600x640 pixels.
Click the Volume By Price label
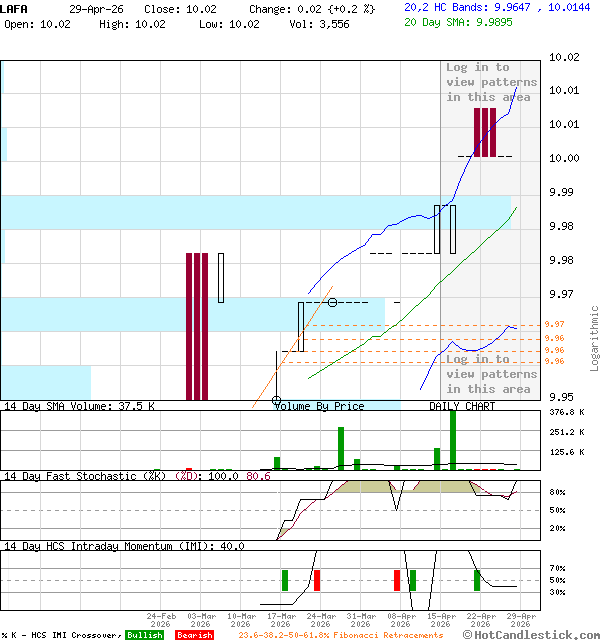pos(319,406)
